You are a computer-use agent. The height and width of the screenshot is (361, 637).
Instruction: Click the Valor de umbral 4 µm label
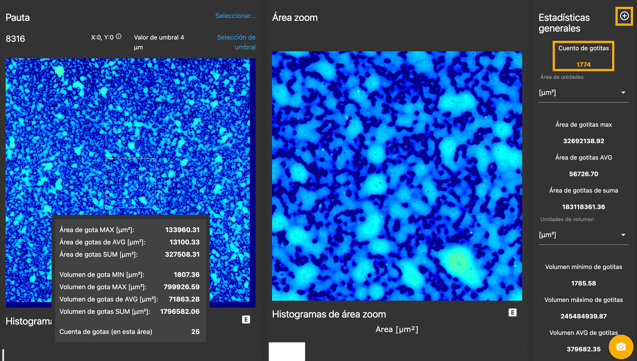pos(159,42)
